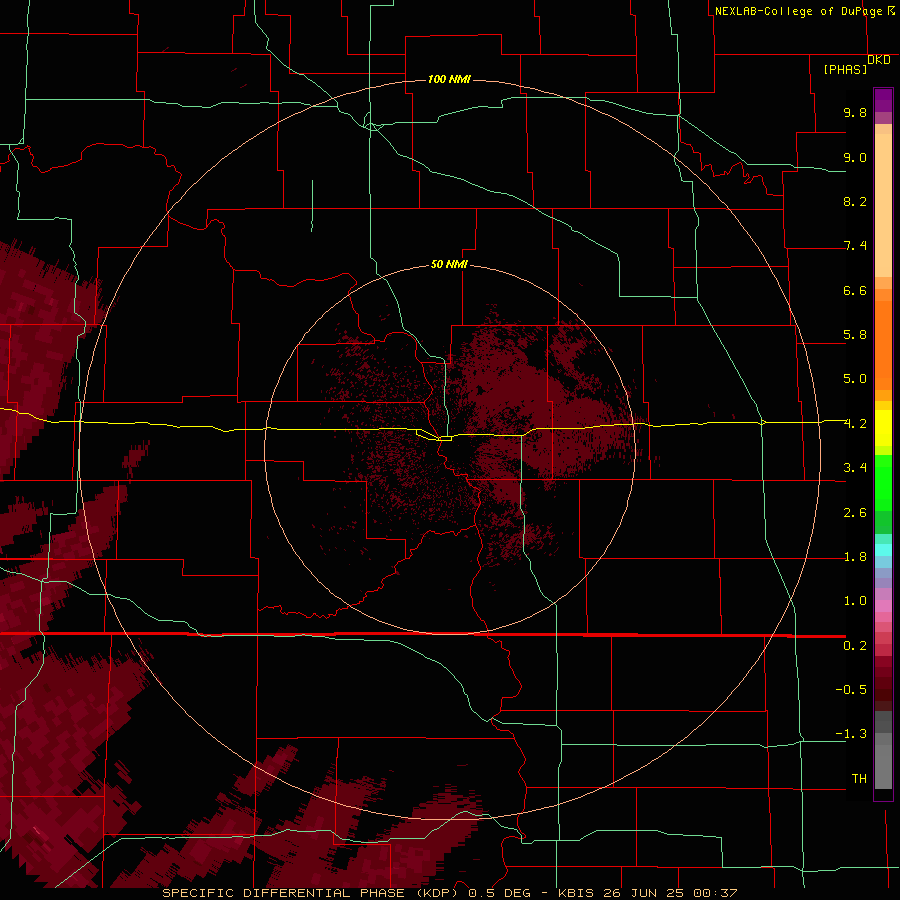
Task: Click the Specific Differential Phase KBIS caption
Action: (x=449, y=893)
